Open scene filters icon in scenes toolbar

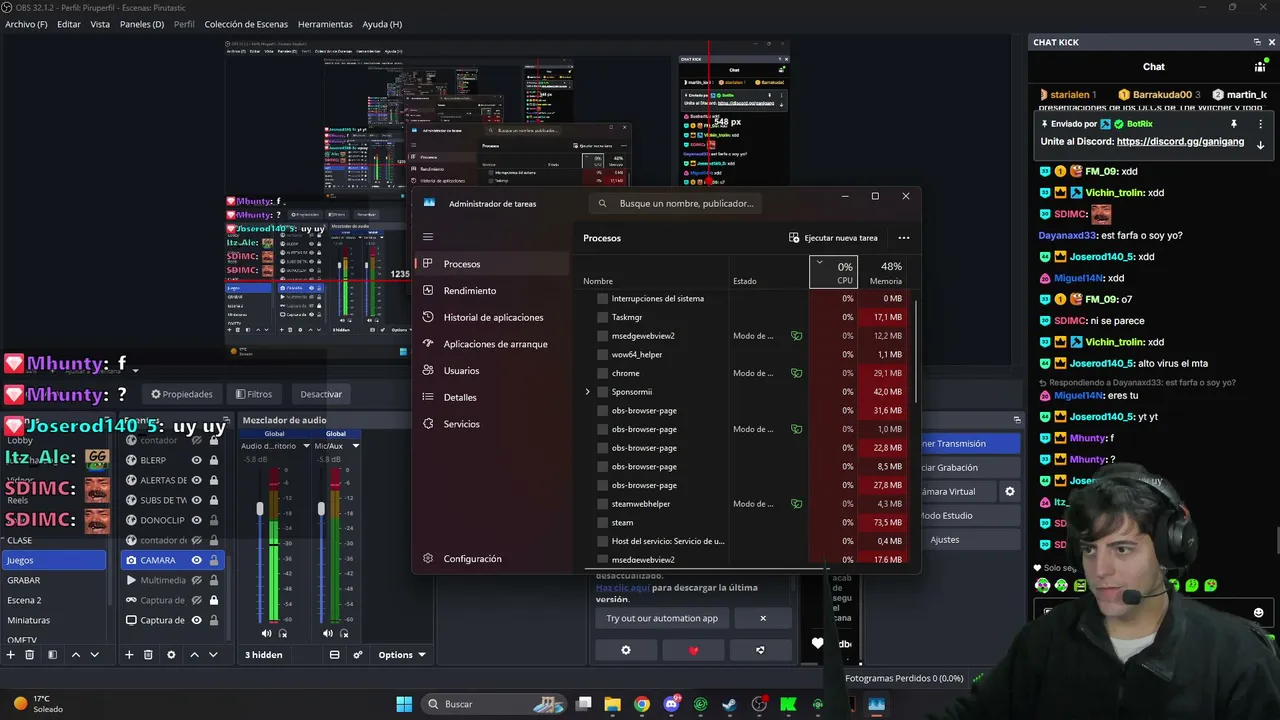coord(52,655)
